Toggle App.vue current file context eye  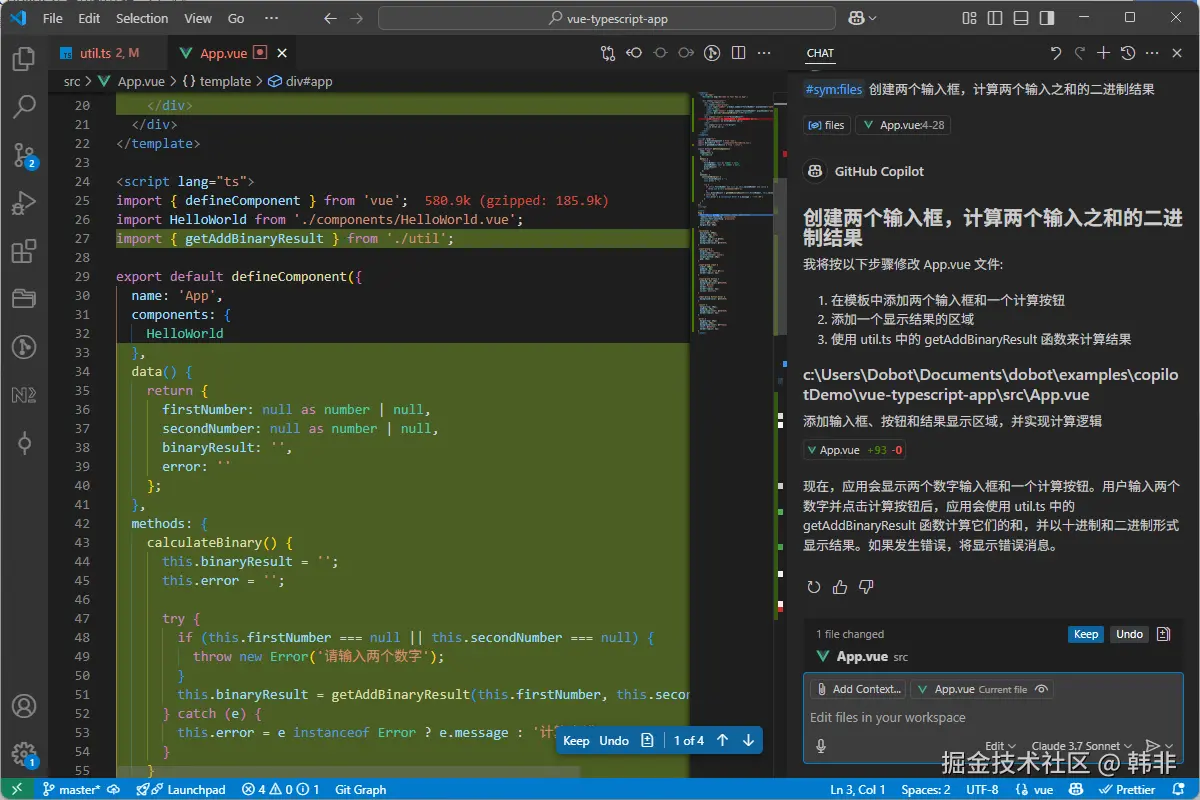[1041, 689]
